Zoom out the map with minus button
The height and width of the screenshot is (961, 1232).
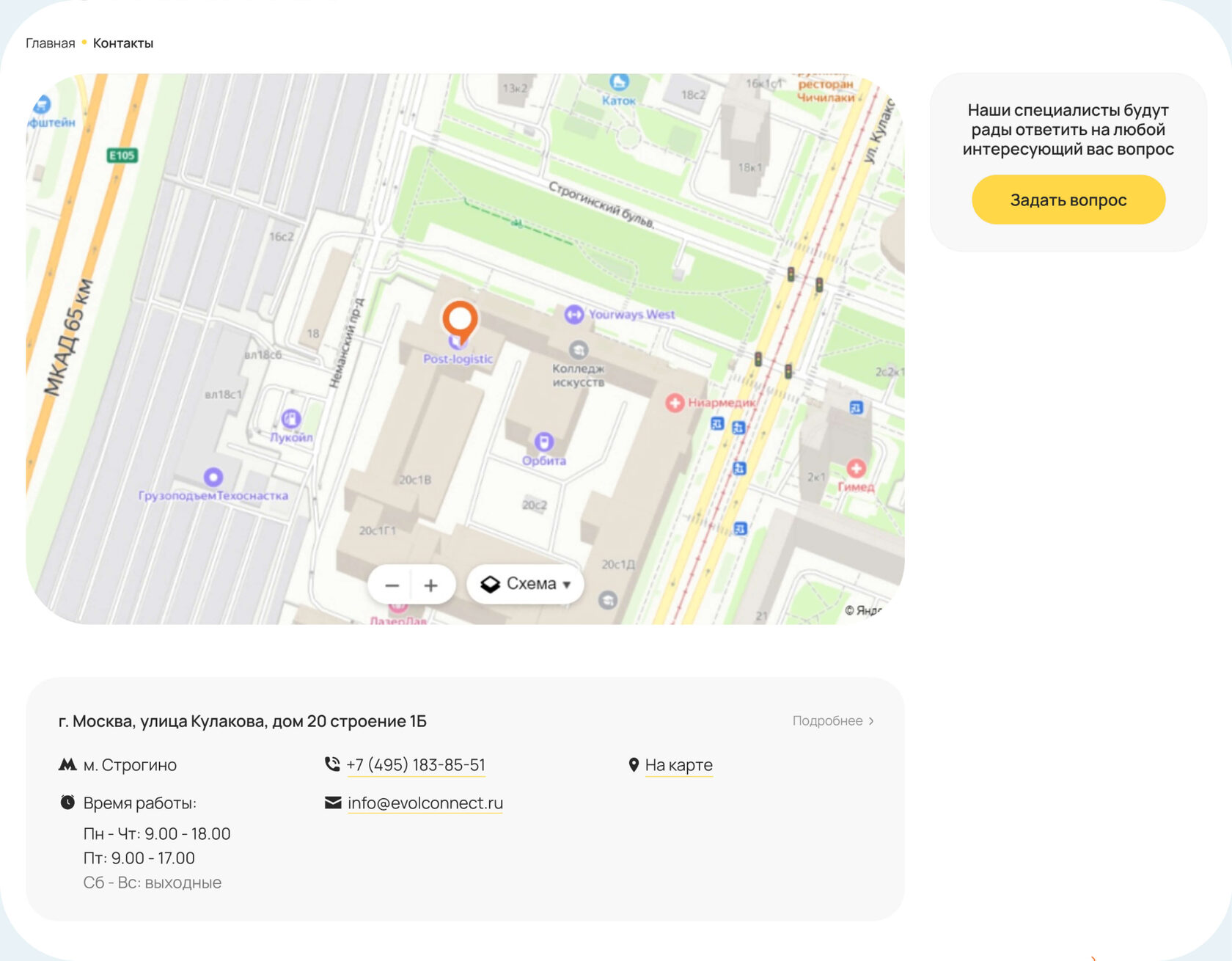coord(392,585)
